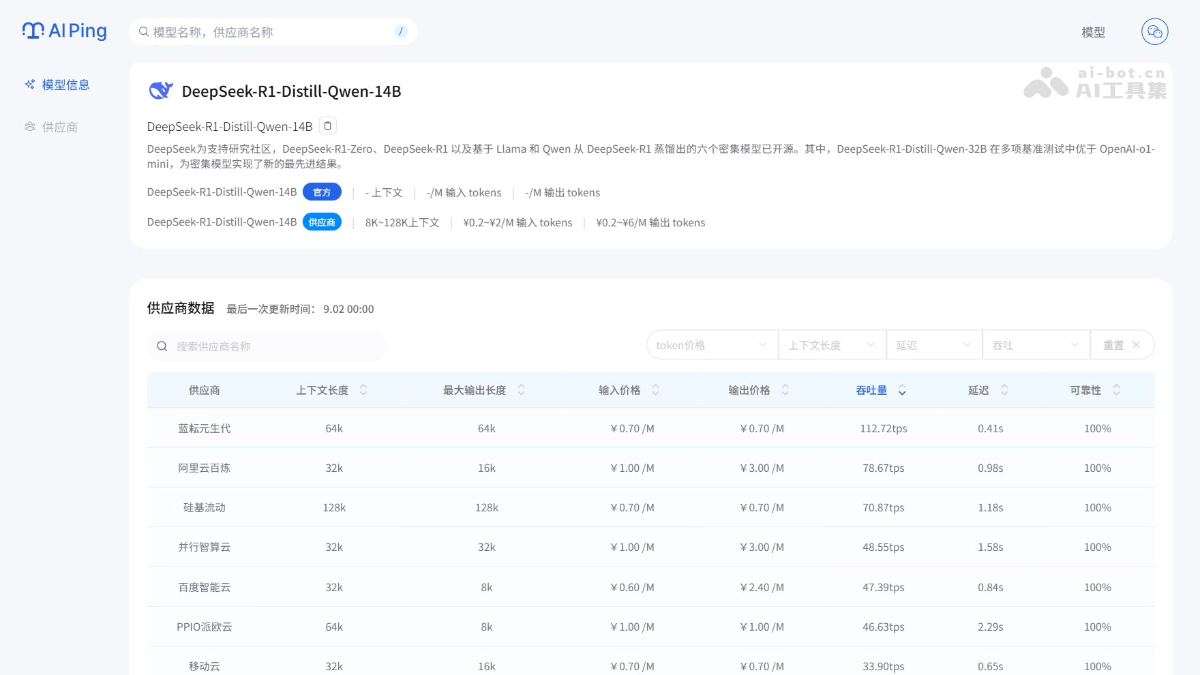1200x675 pixels.
Task: Click the AI Ping logo
Action: [x=64, y=31]
